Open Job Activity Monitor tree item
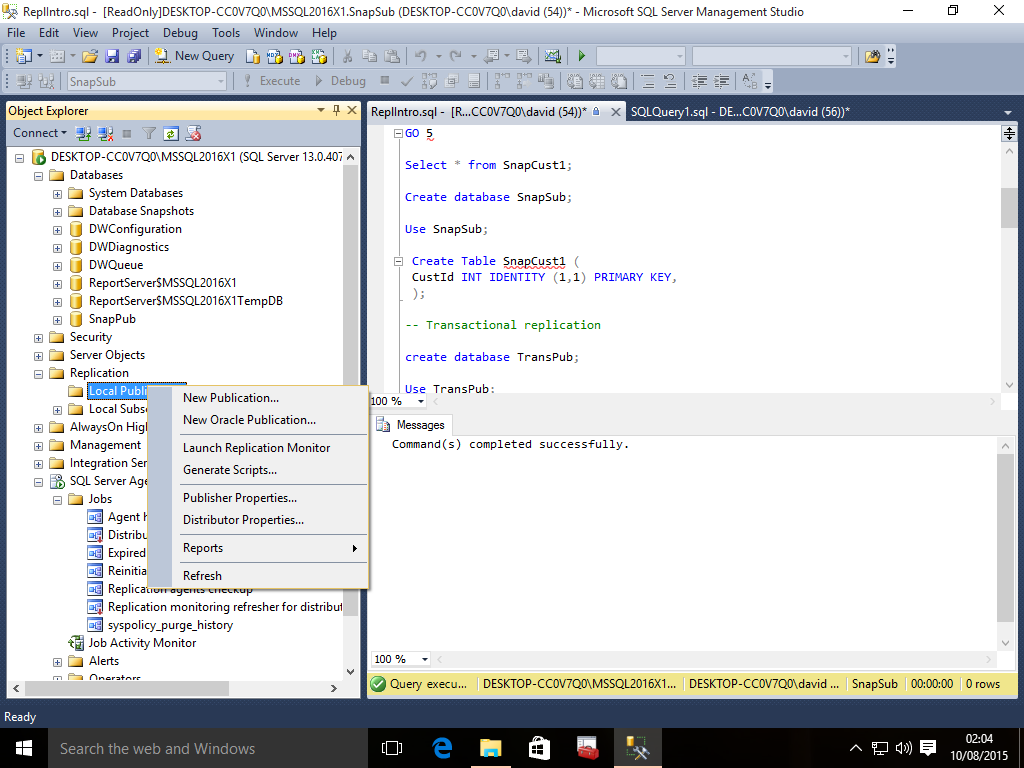Image resolution: width=1024 pixels, height=768 pixels. (142, 643)
